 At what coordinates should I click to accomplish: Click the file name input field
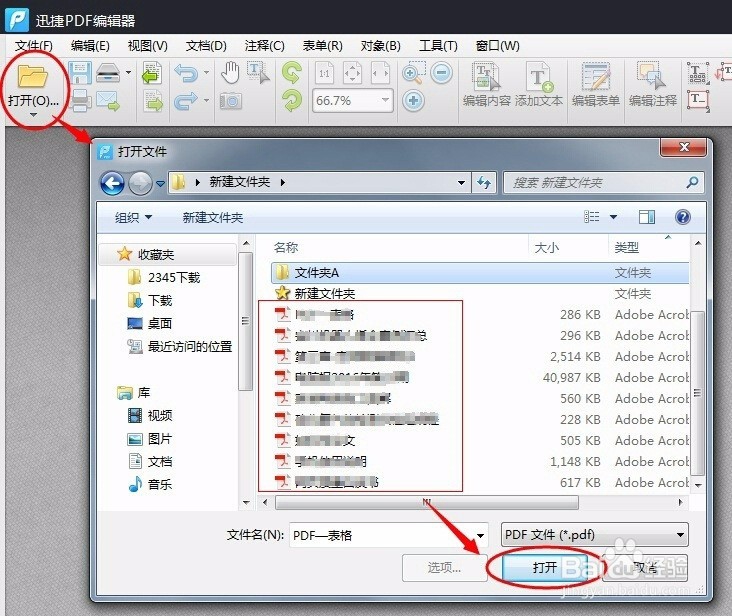coord(388,535)
